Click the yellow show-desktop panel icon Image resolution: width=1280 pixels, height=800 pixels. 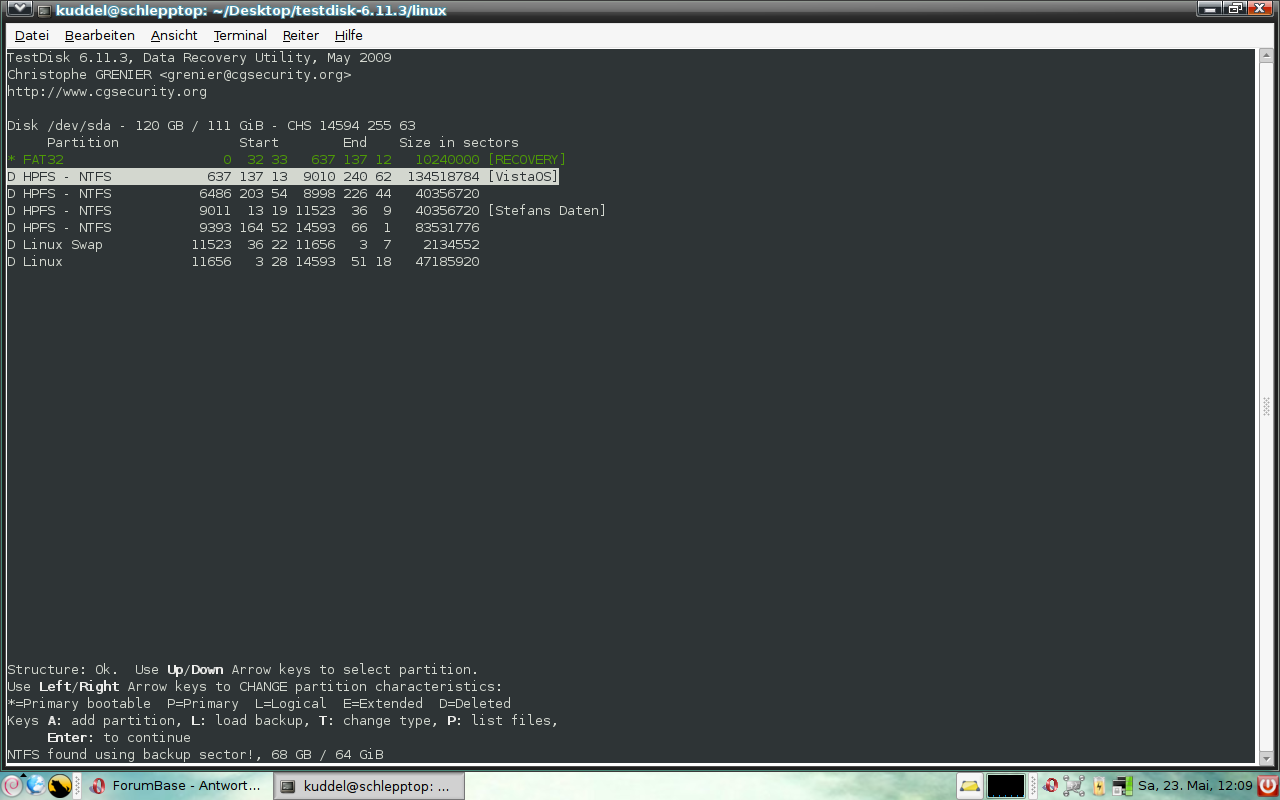969,786
